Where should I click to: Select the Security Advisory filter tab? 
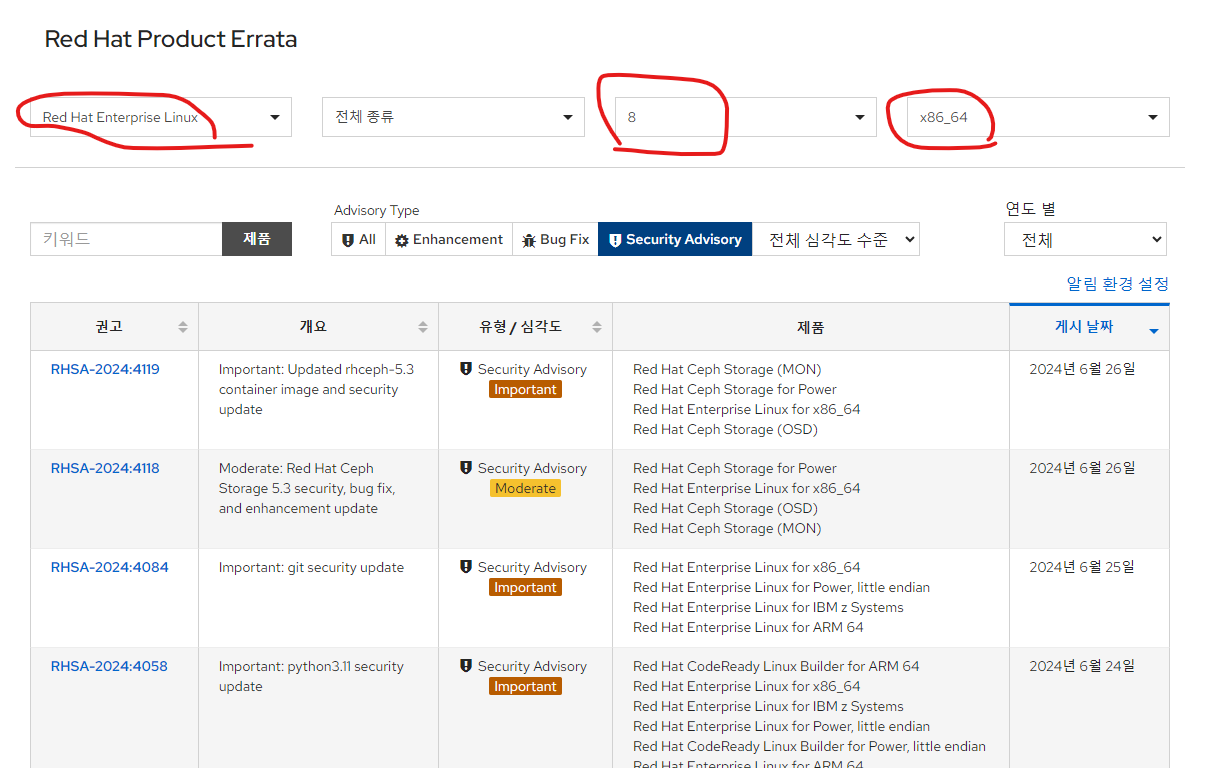[675, 239]
